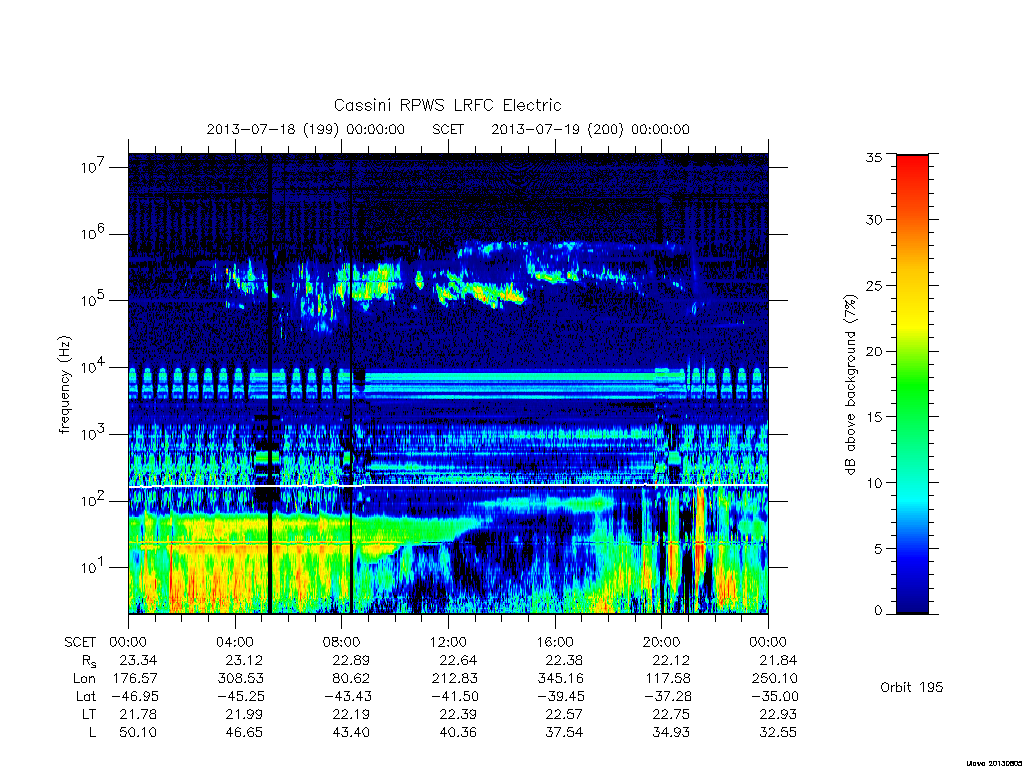Click the Lat row label
This screenshot has height=768, width=1024.
coord(86,696)
